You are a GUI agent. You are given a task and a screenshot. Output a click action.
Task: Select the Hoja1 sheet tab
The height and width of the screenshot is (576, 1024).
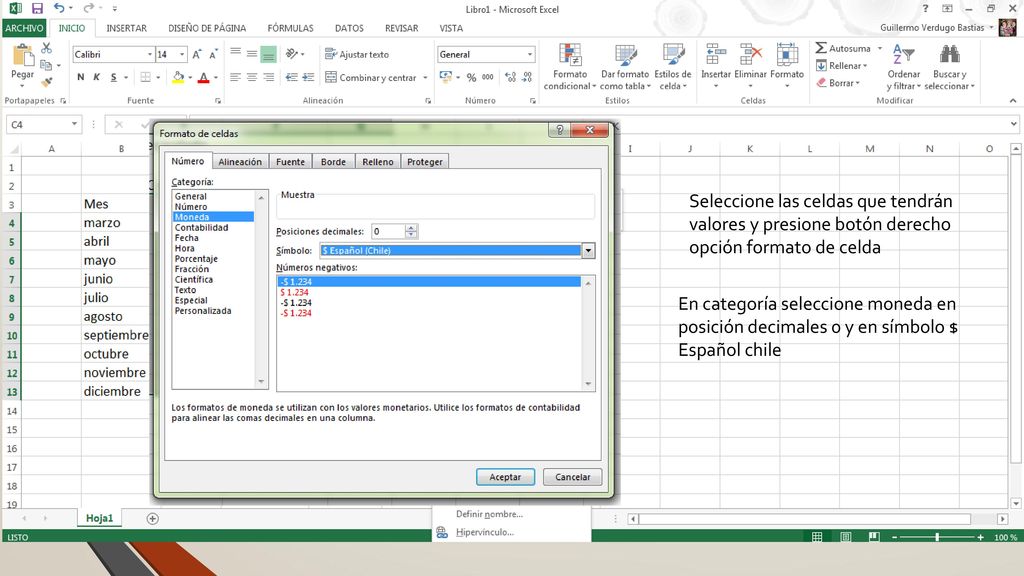click(x=99, y=518)
